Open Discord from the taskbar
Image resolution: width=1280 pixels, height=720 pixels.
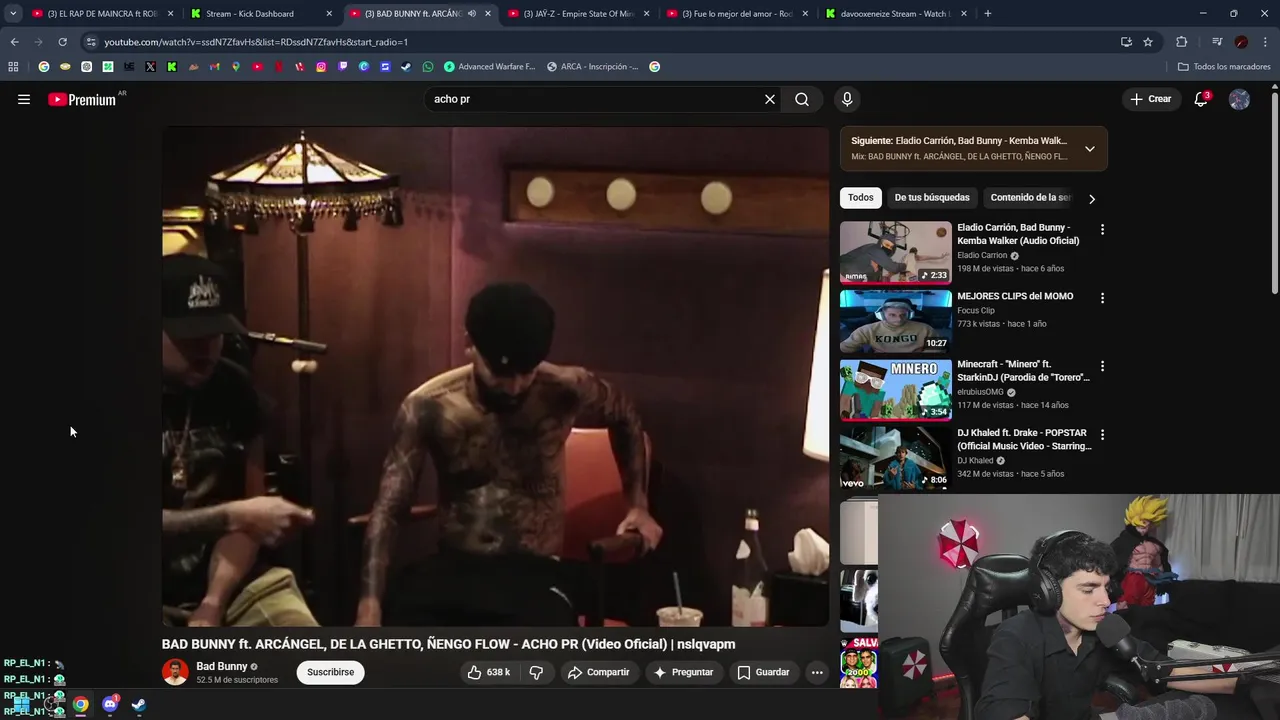click(x=110, y=704)
